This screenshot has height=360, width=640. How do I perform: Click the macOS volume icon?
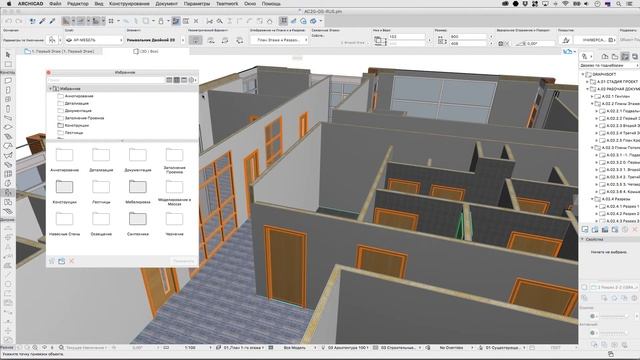point(587,4)
